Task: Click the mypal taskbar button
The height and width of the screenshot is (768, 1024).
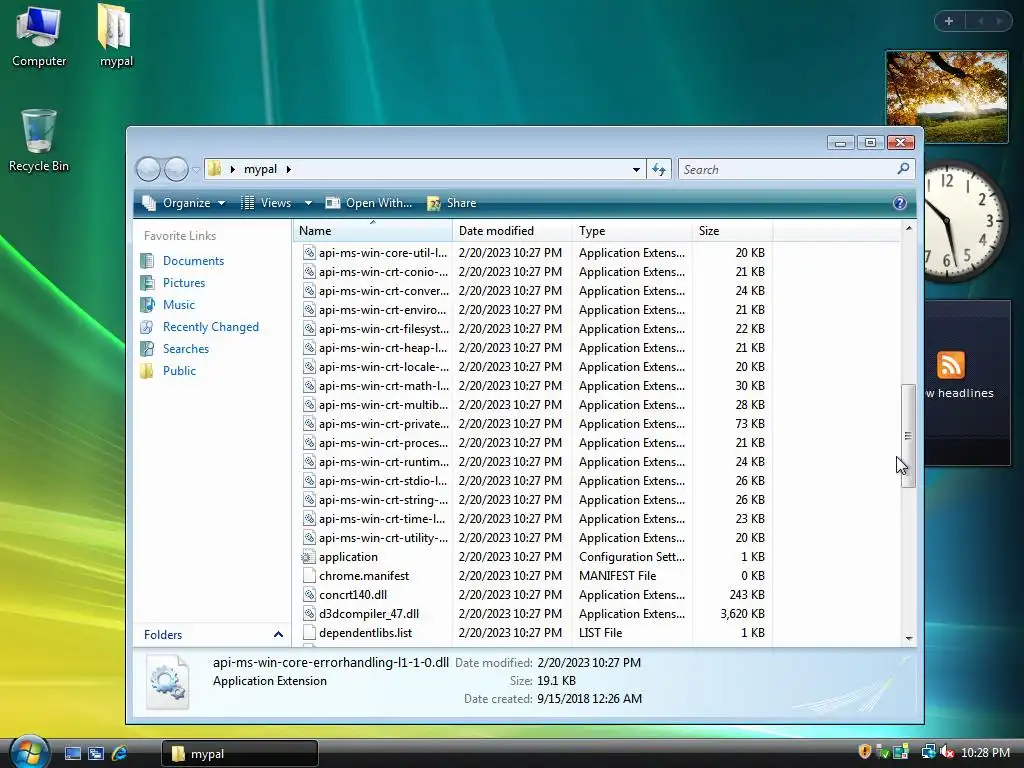Action: [240, 754]
